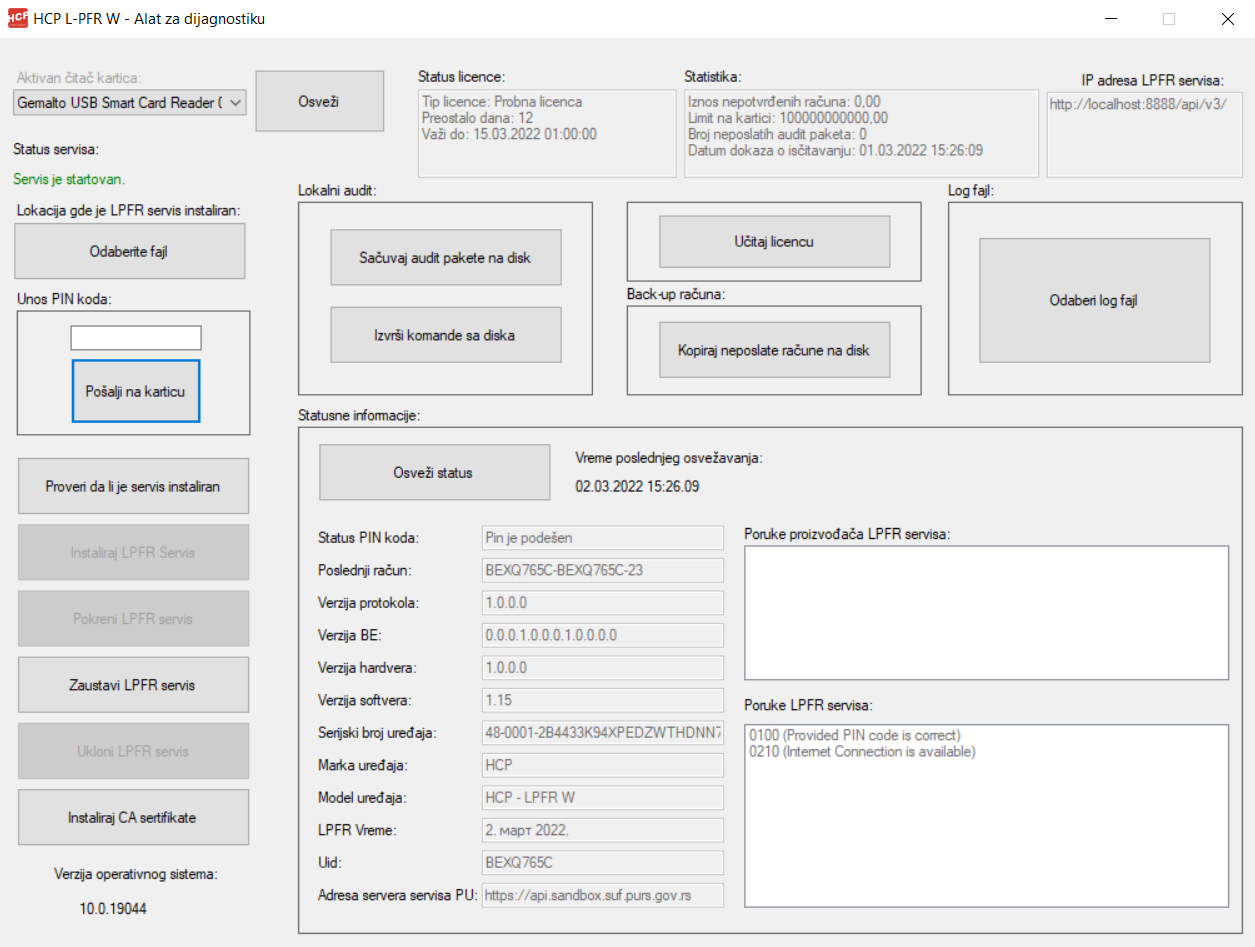1255x947 pixels.
Task: Click Kopiraj neposlate račune na disk
Action: [774, 350]
